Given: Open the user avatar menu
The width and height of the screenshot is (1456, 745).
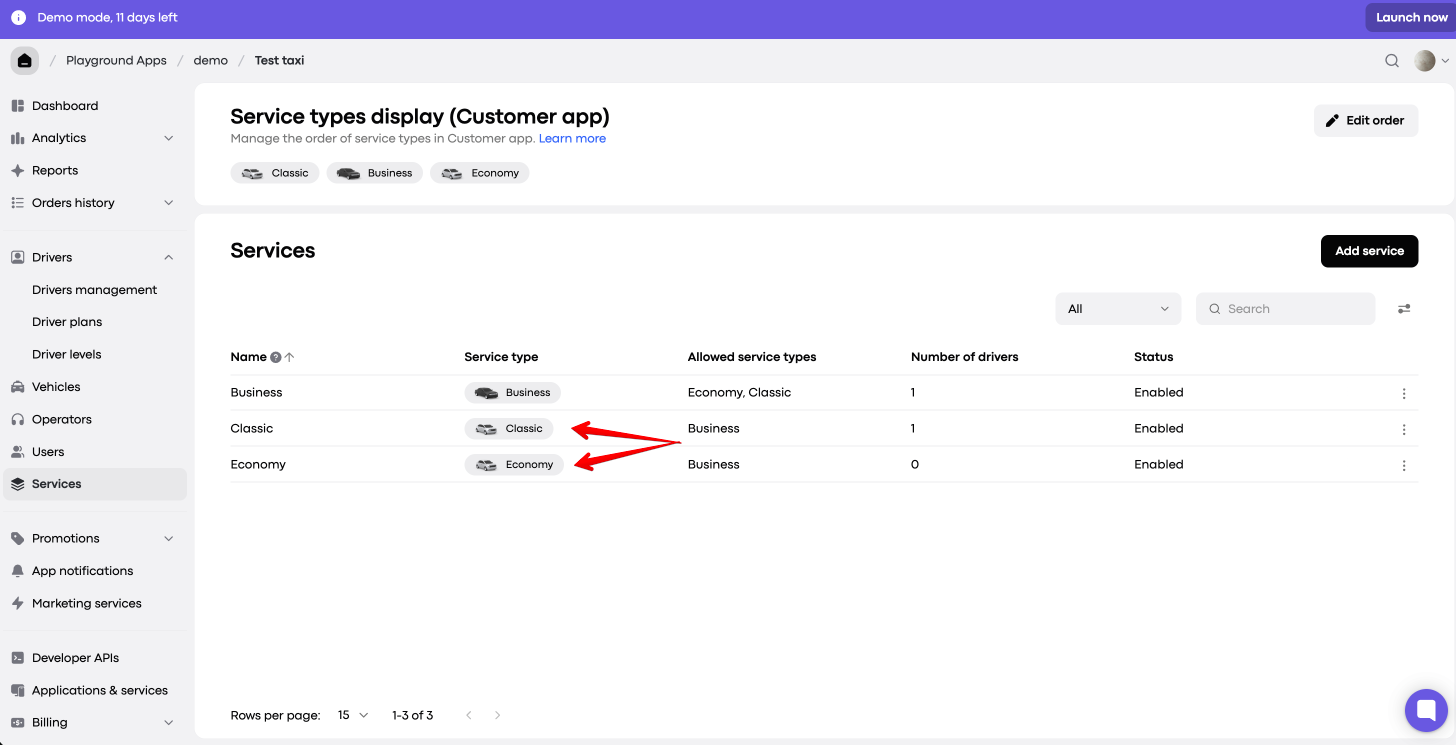Looking at the screenshot, I should [x=1431, y=61].
